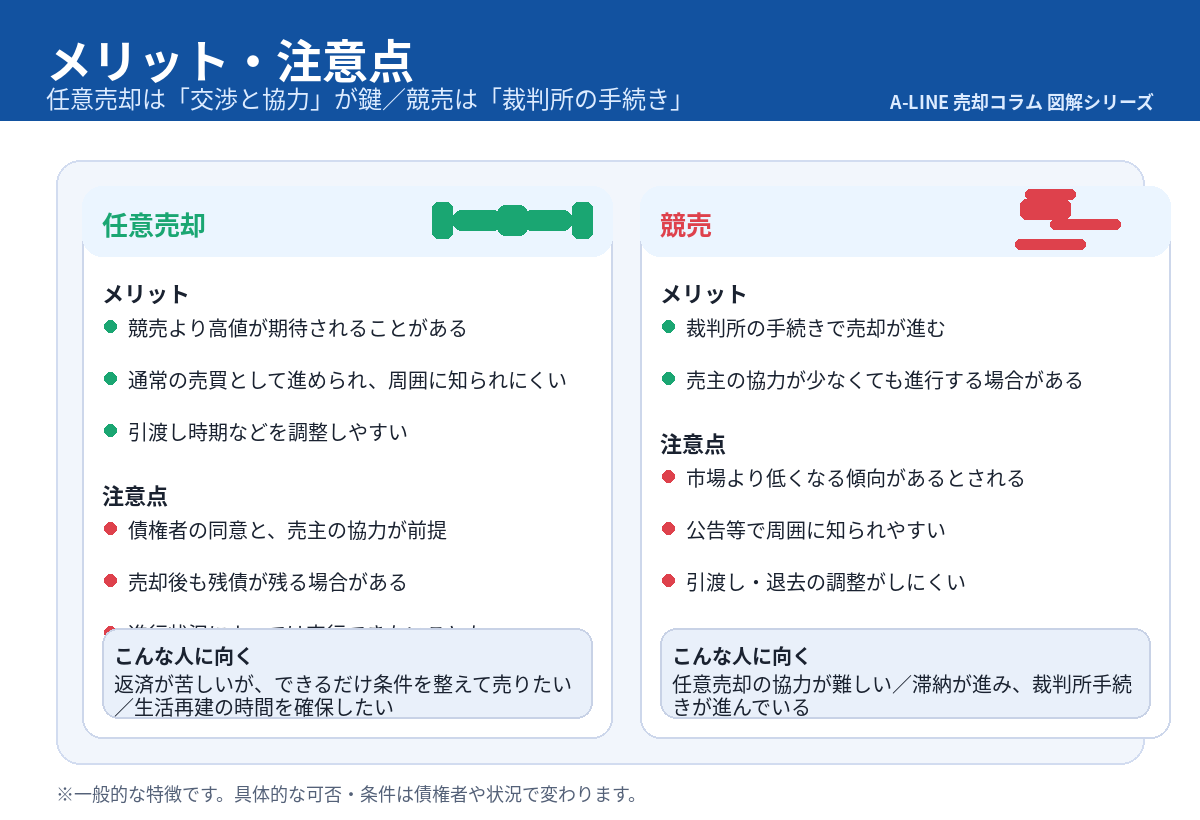This screenshot has height=820, width=1200.
Task: Click the 任意売却 こんな人に向く box
Action: 347,673
